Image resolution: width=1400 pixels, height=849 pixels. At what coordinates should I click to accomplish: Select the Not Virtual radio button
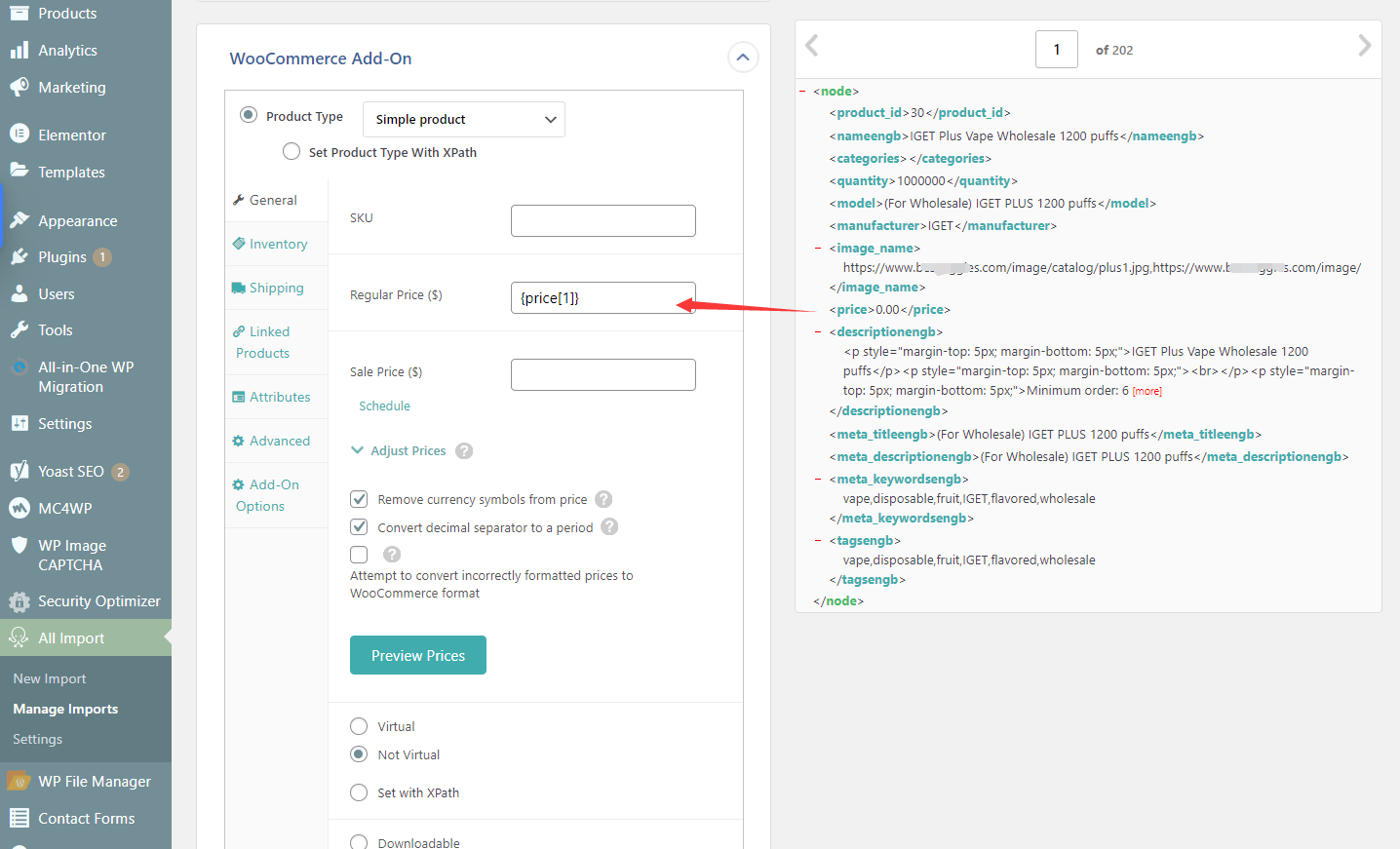tap(359, 754)
